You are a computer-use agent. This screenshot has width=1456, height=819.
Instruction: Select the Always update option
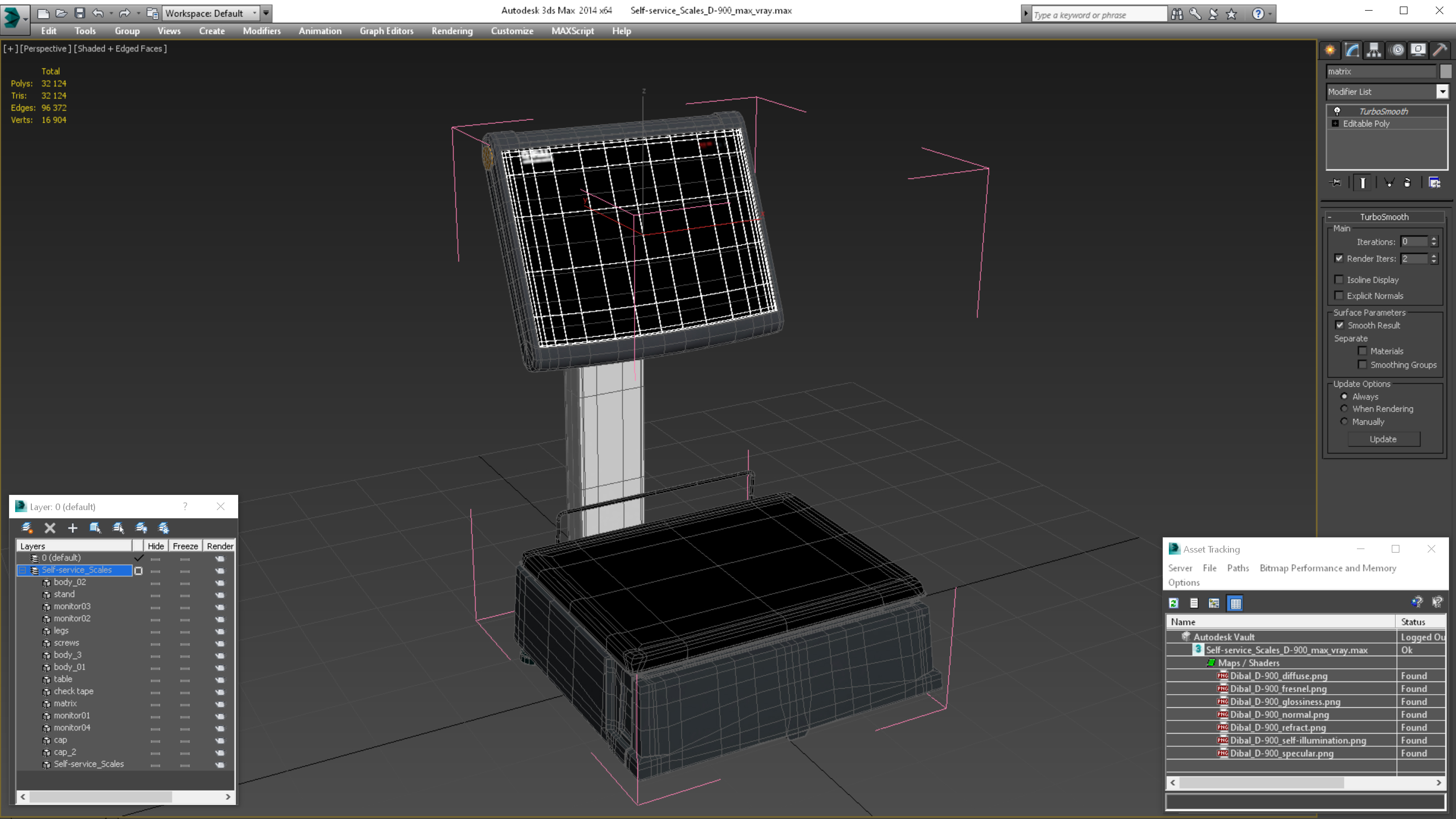1344,396
